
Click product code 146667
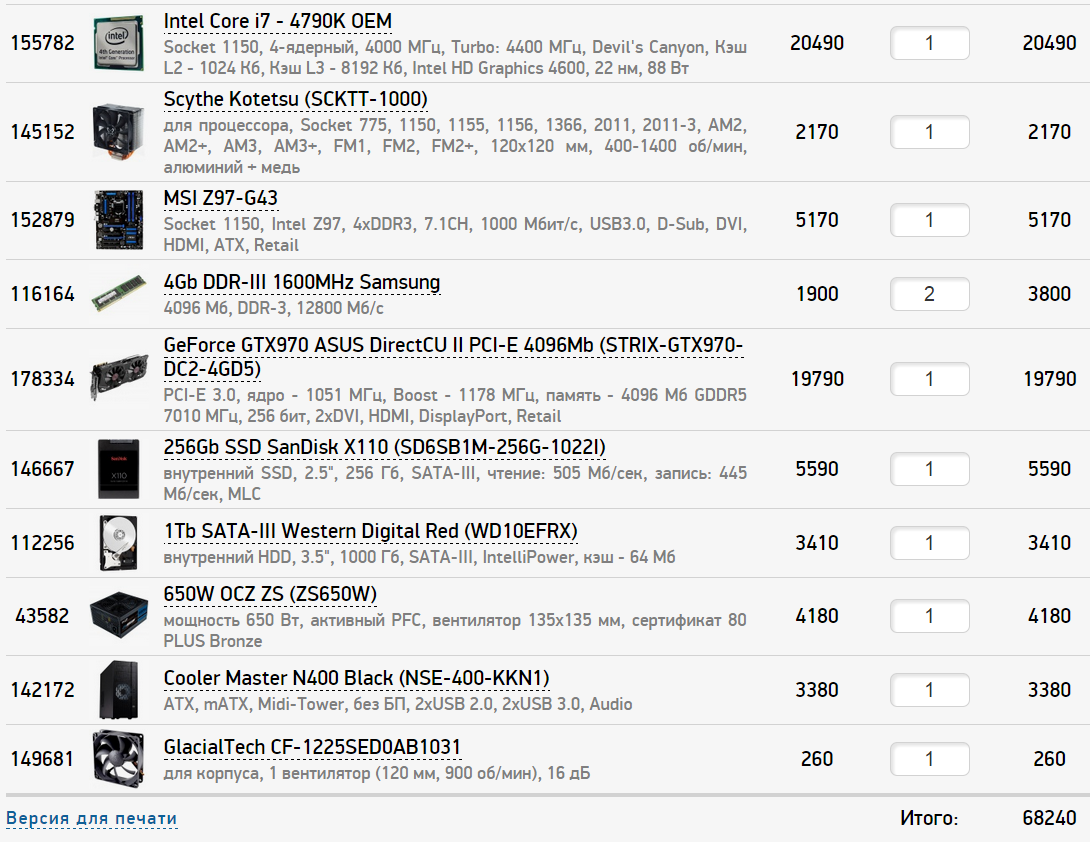pos(42,469)
